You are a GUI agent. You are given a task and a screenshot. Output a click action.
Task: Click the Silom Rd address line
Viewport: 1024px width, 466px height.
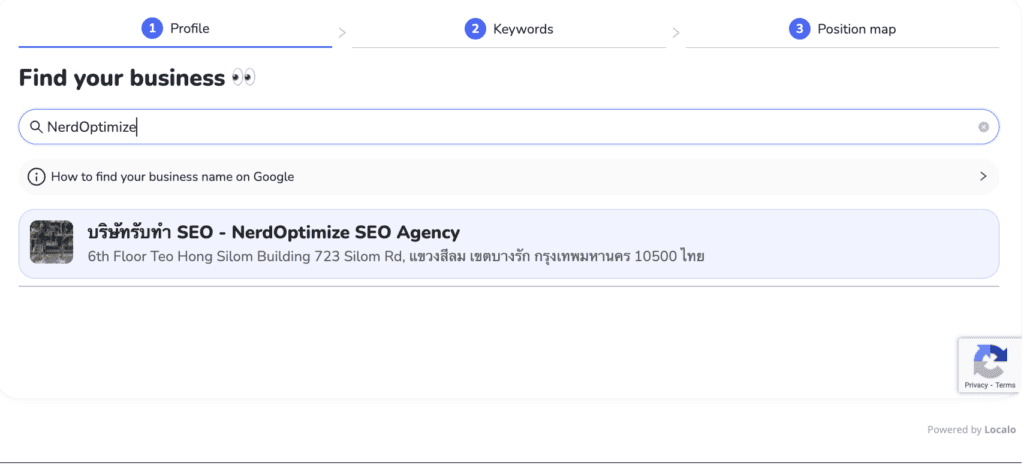click(x=396, y=257)
